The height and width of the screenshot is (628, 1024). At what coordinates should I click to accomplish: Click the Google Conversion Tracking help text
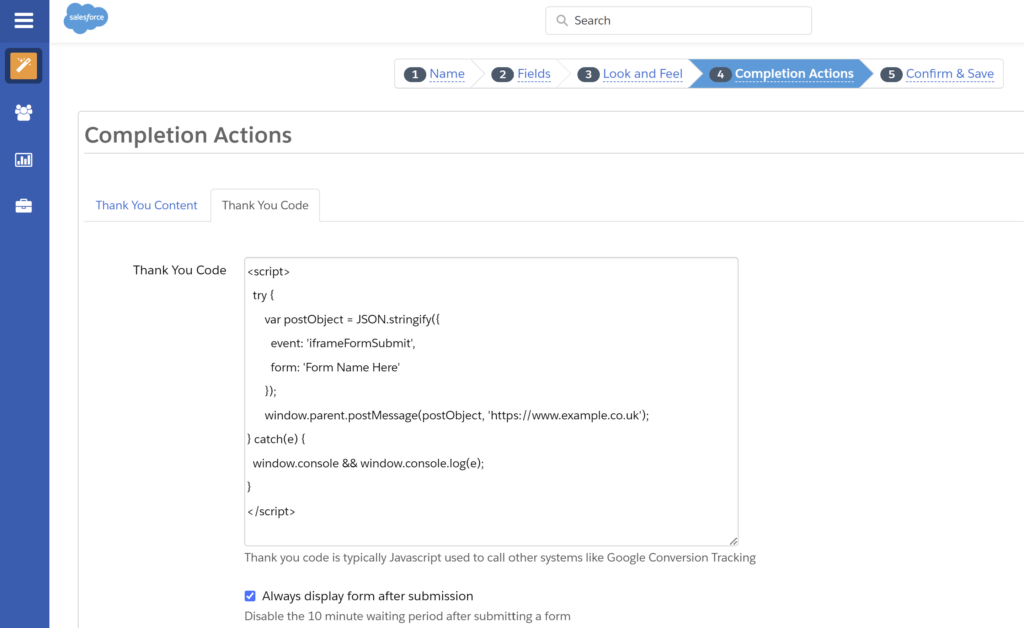coord(500,557)
